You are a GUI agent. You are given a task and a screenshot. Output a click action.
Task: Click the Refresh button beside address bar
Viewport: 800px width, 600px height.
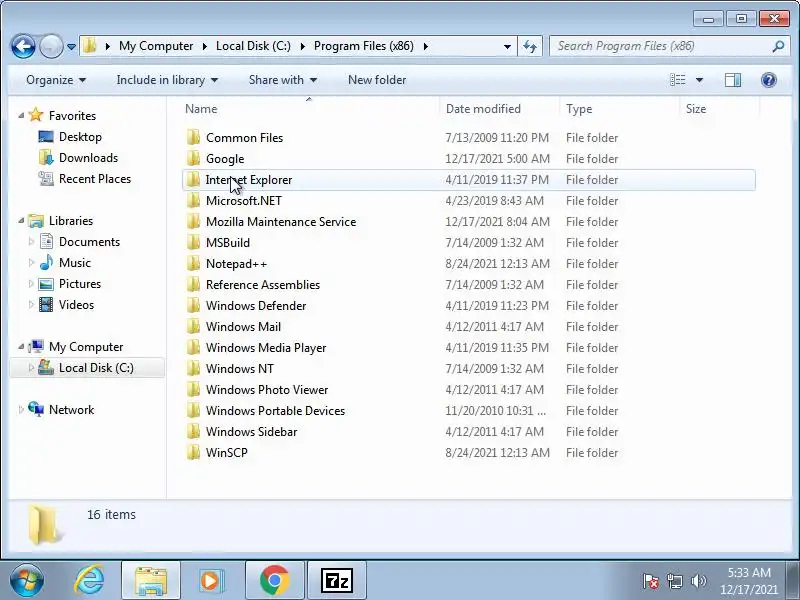tap(530, 46)
